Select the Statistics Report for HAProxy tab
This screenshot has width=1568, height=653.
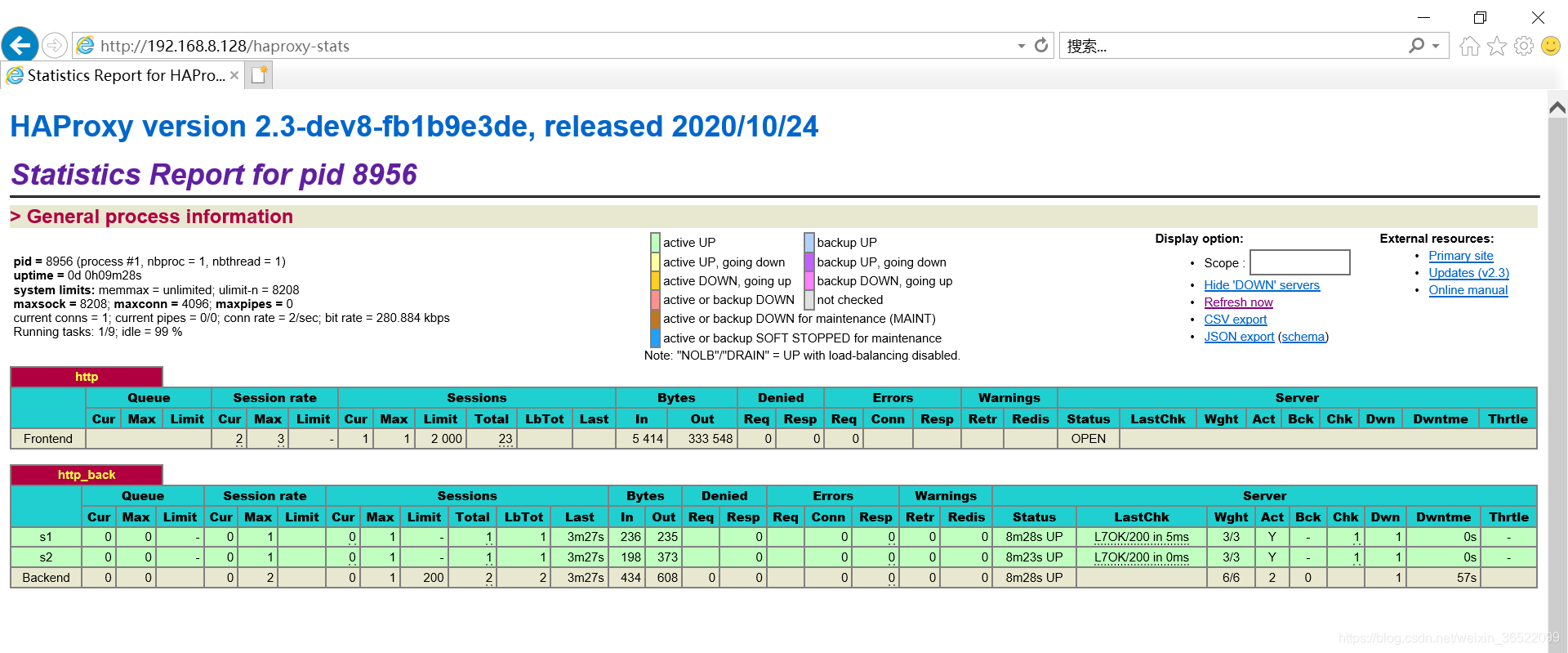click(122, 75)
